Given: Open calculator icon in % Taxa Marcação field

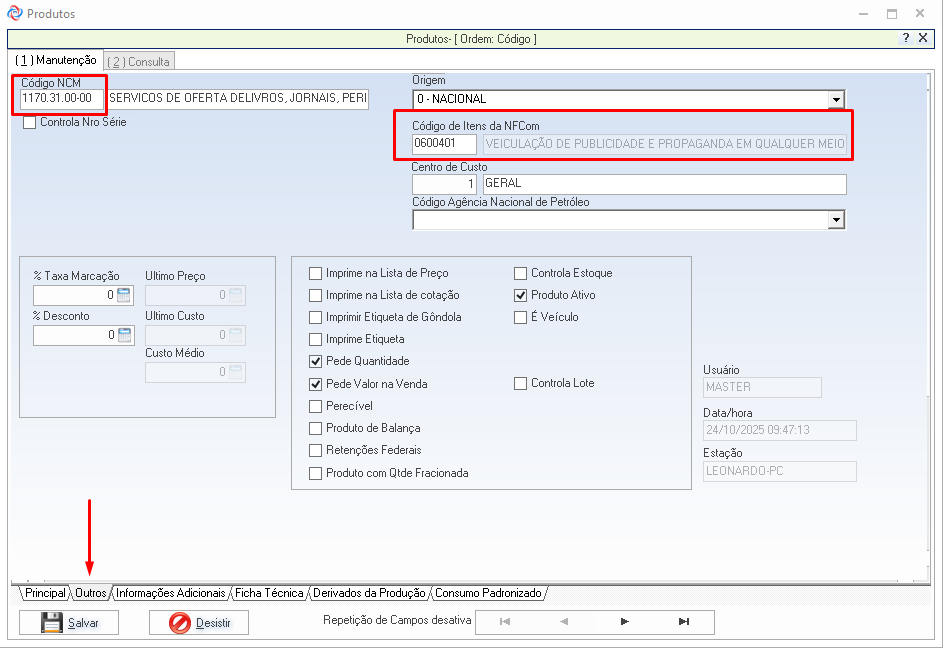Looking at the screenshot, I should tap(124, 295).
